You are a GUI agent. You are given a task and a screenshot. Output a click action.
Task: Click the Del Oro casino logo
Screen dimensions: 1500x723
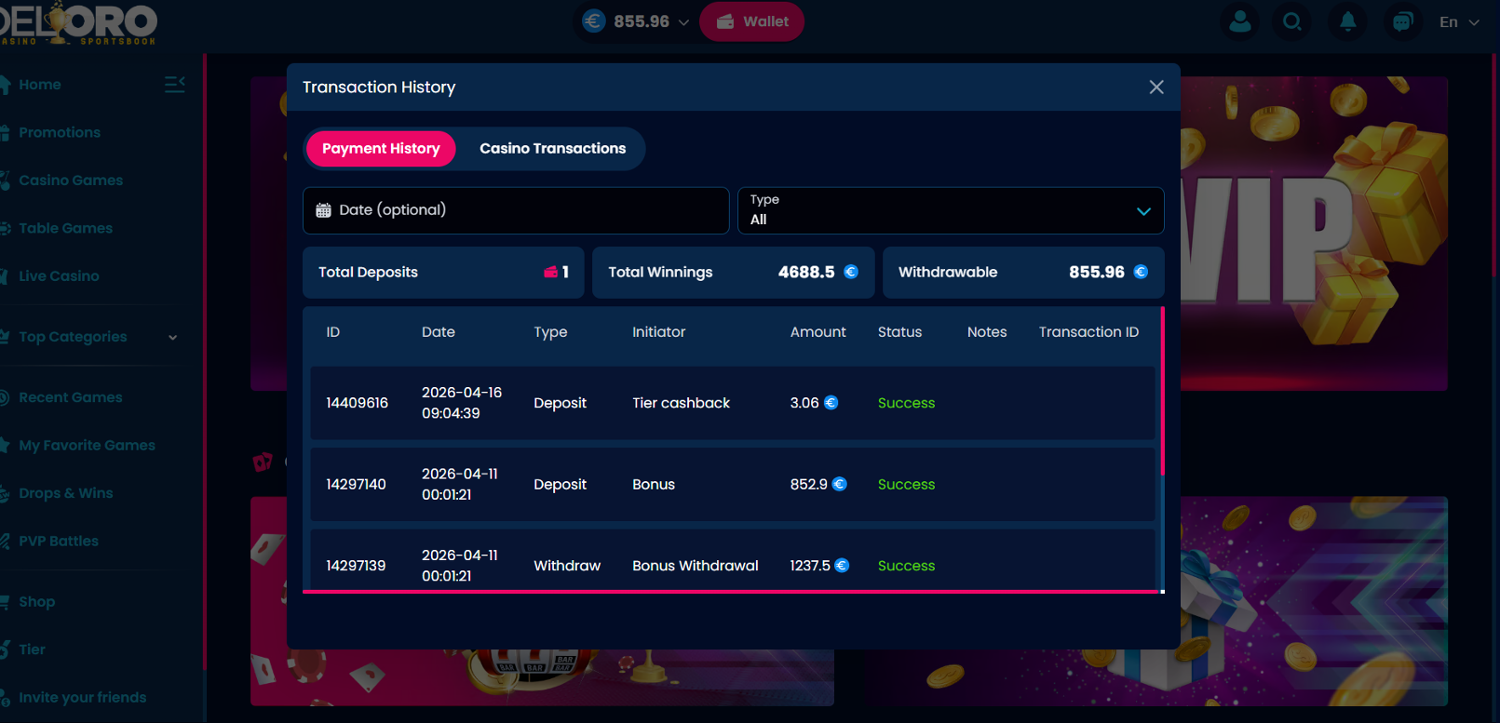78,23
